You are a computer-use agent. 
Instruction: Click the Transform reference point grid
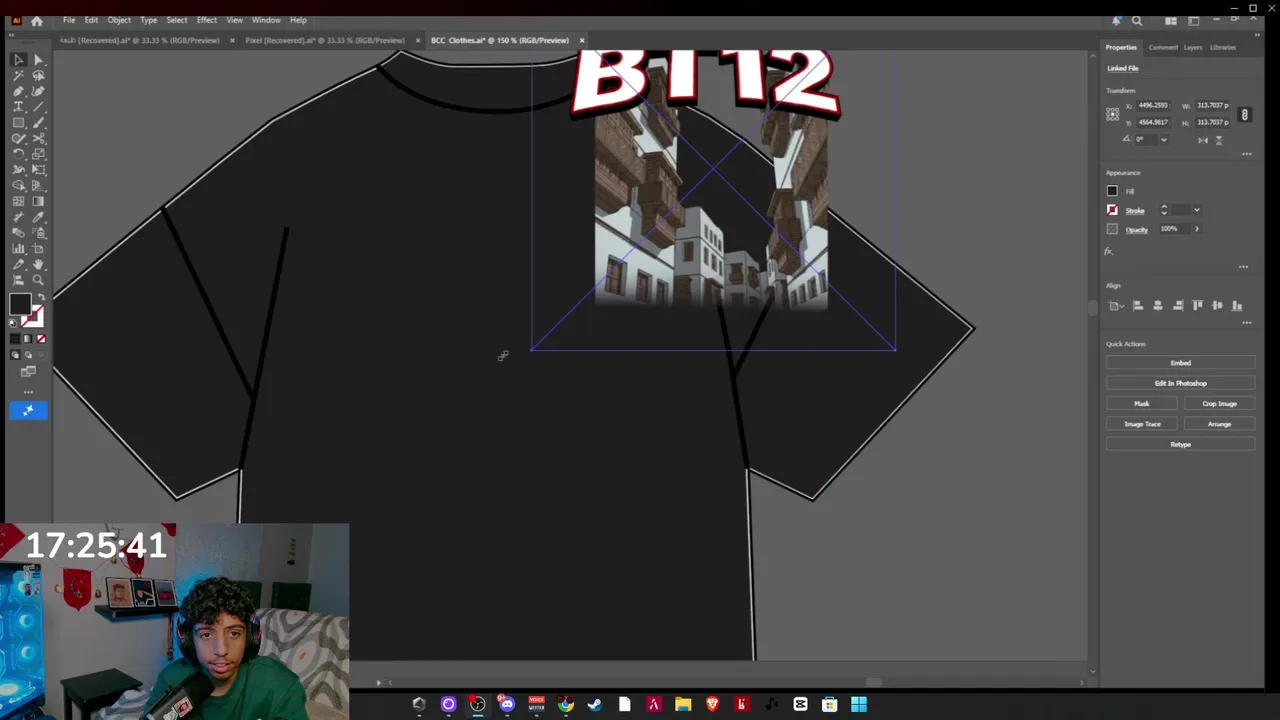(1112, 115)
